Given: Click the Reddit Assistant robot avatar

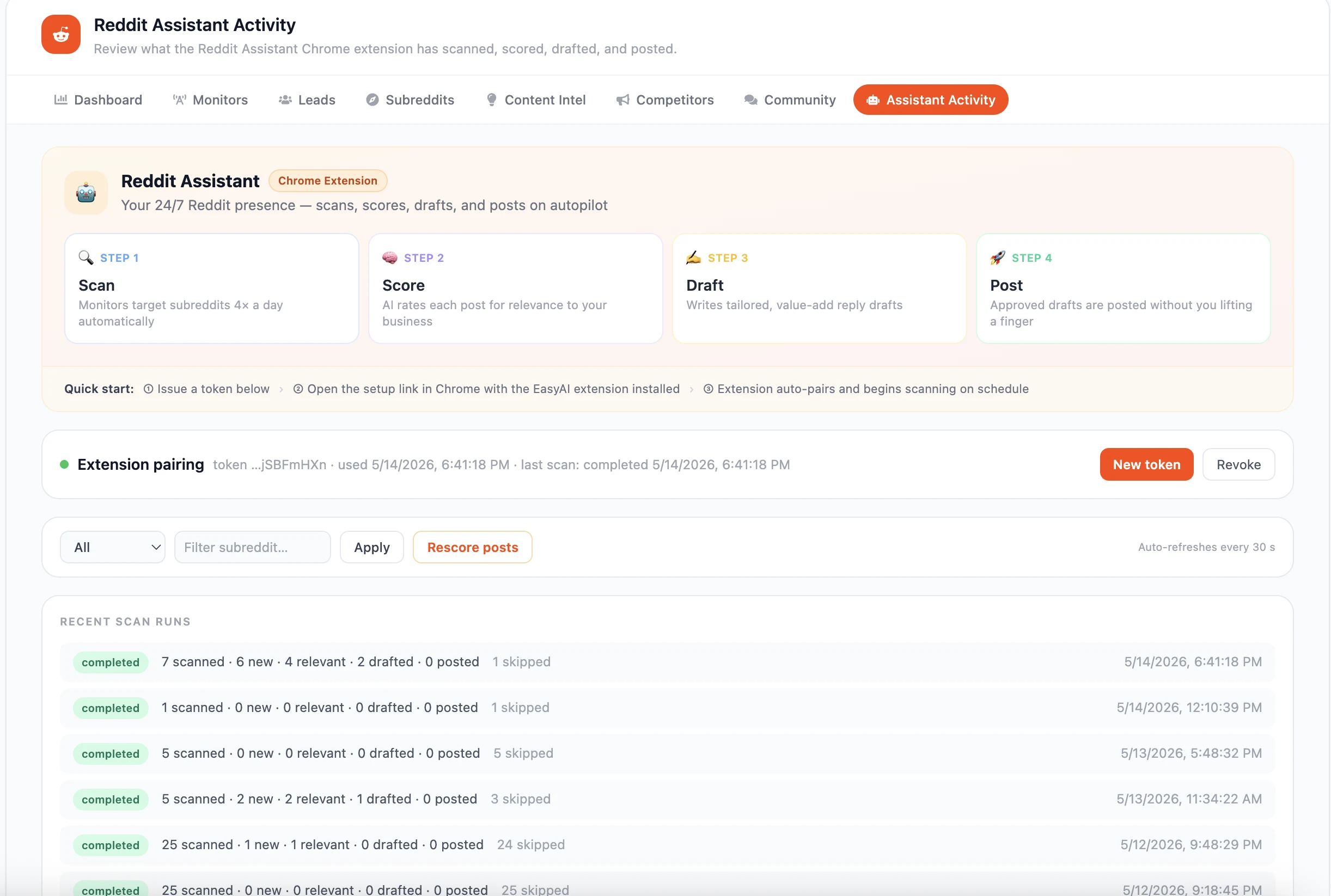Looking at the screenshot, I should coord(86,193).
